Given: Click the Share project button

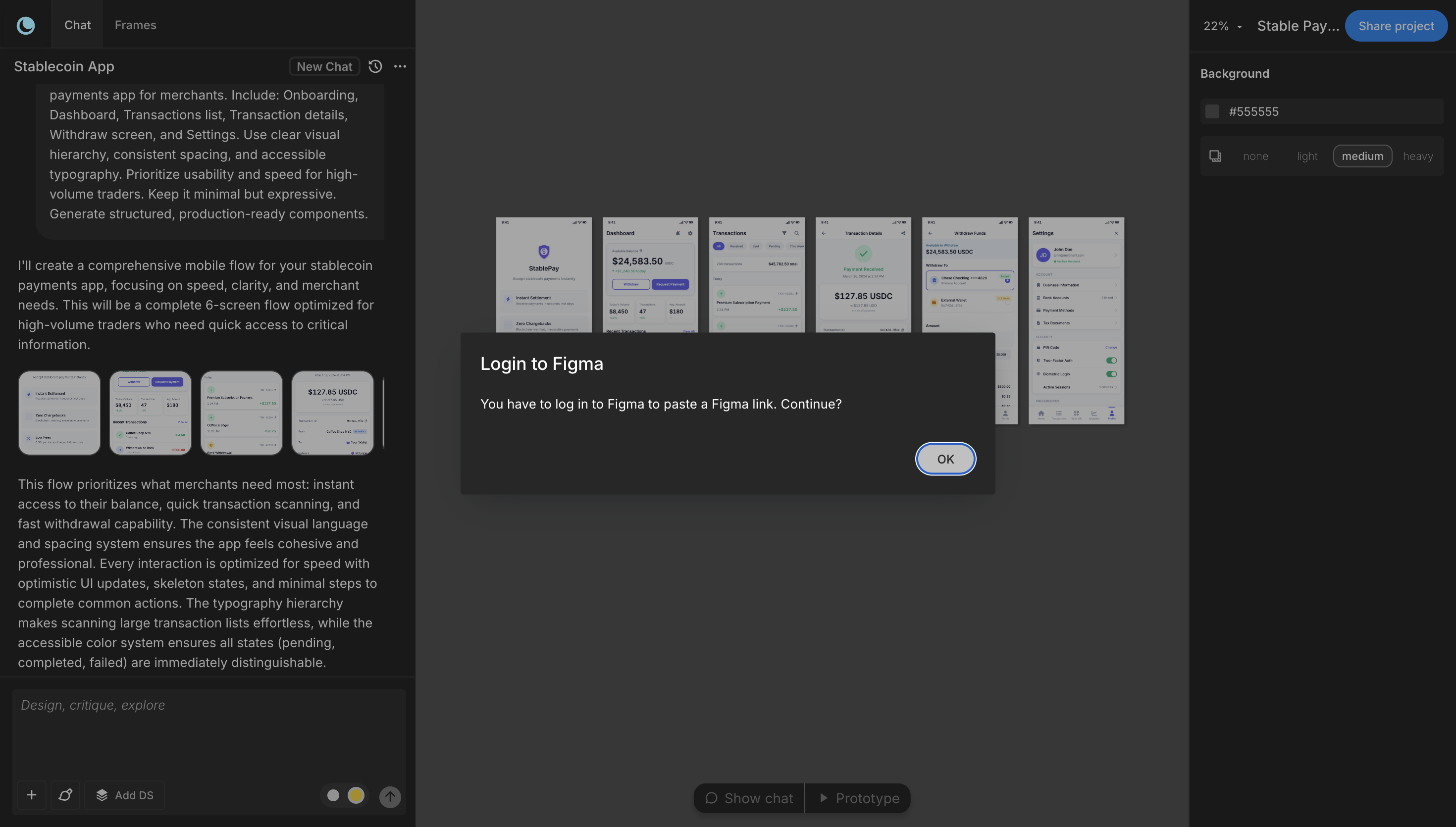Looking at the screenshot, I should pos(1396,26).
